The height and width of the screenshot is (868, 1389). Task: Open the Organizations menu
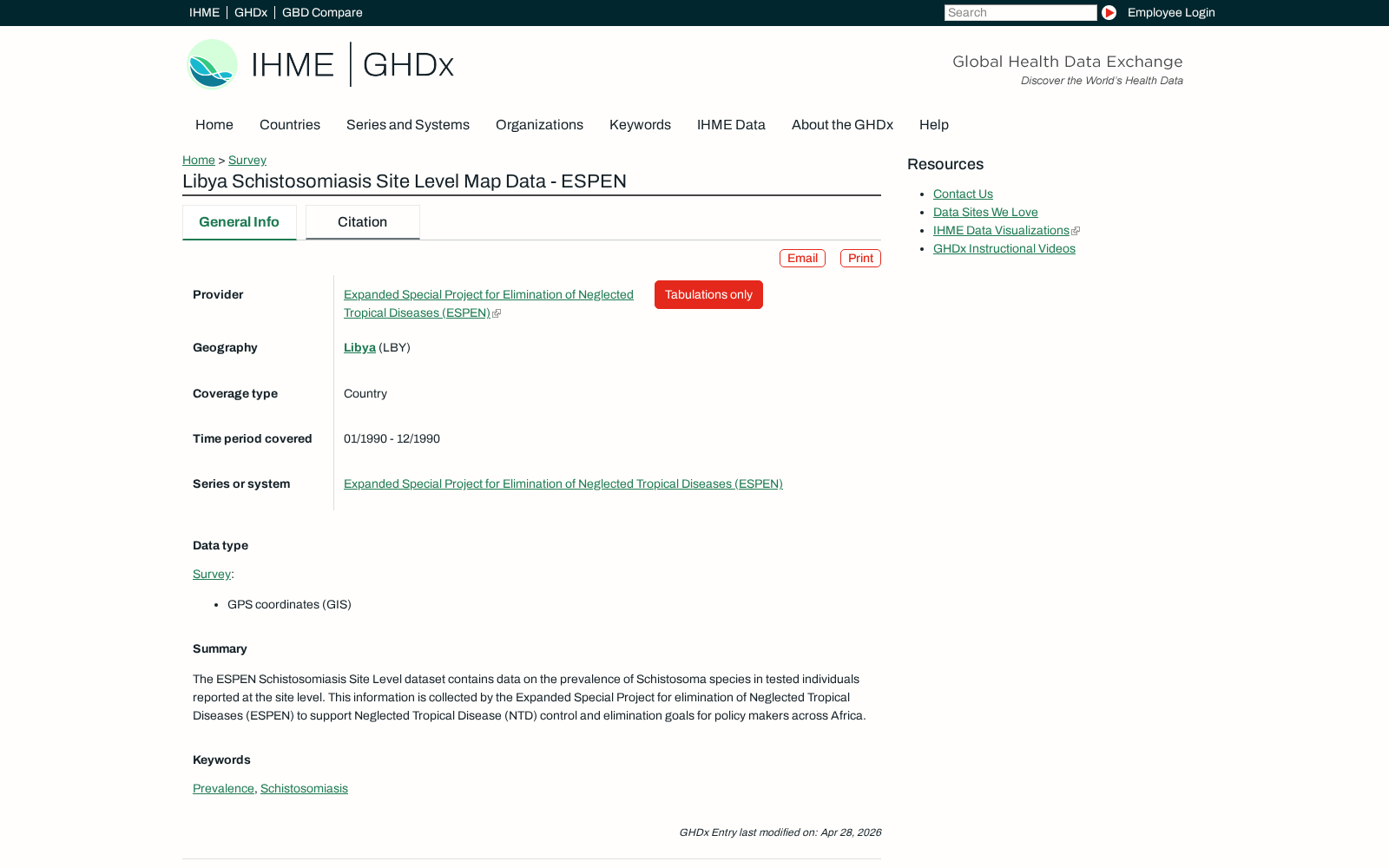click(539, 125)
